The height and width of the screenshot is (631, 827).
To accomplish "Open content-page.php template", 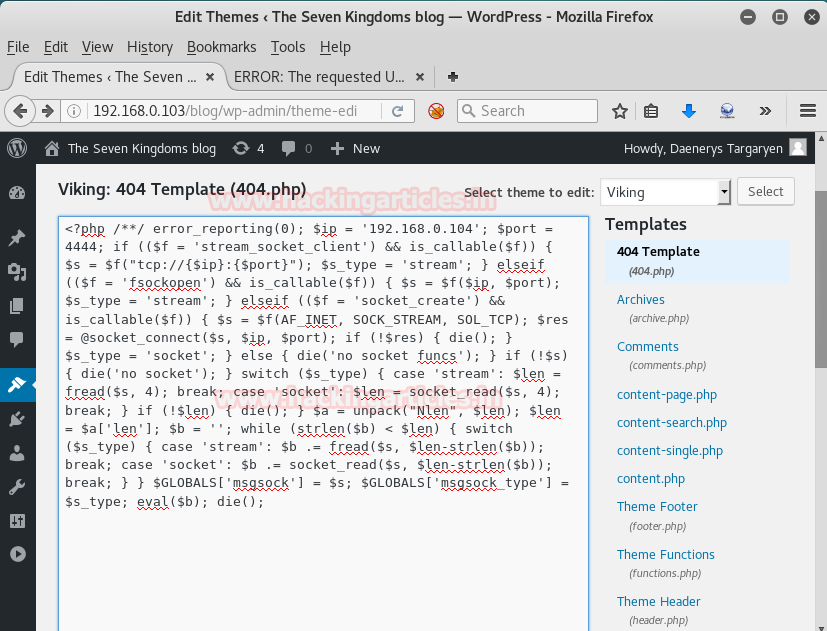I will point(667,395).
